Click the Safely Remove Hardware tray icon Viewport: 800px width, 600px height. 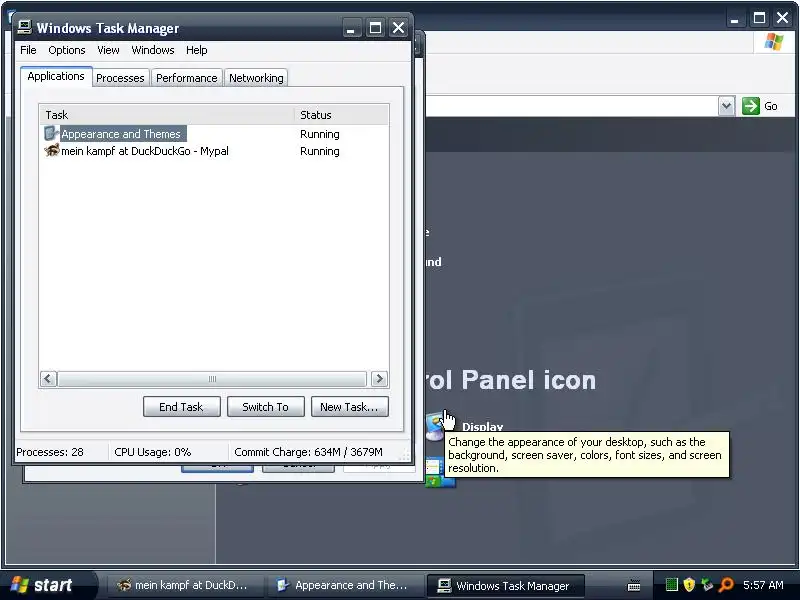[707, 585]
